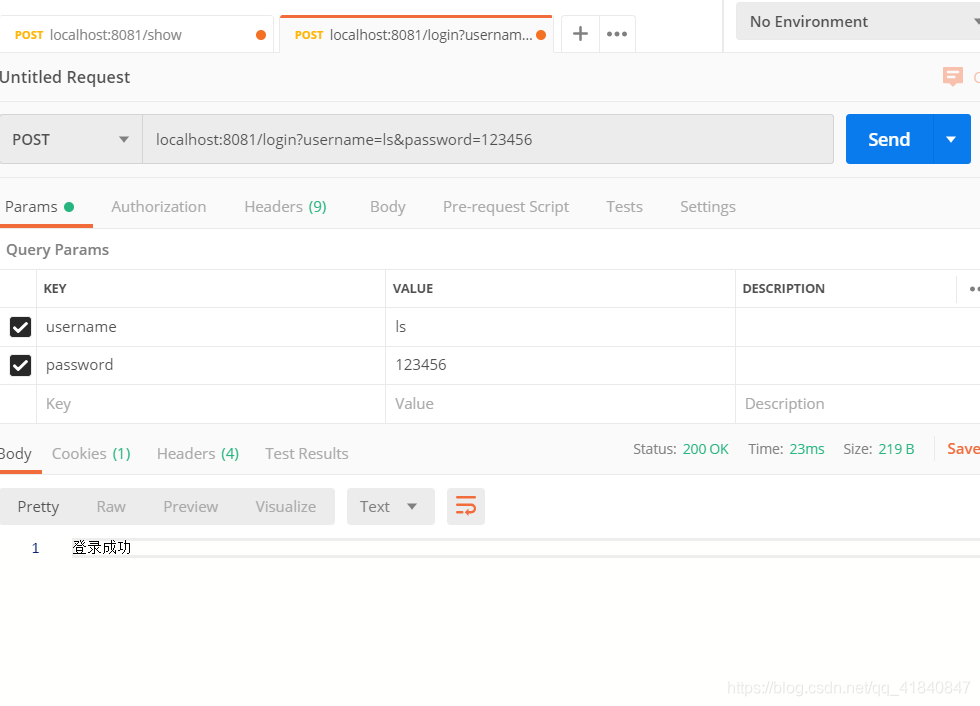
Task: Open the comments icon near Untitled Request
Action: click(x=952, y=77)
